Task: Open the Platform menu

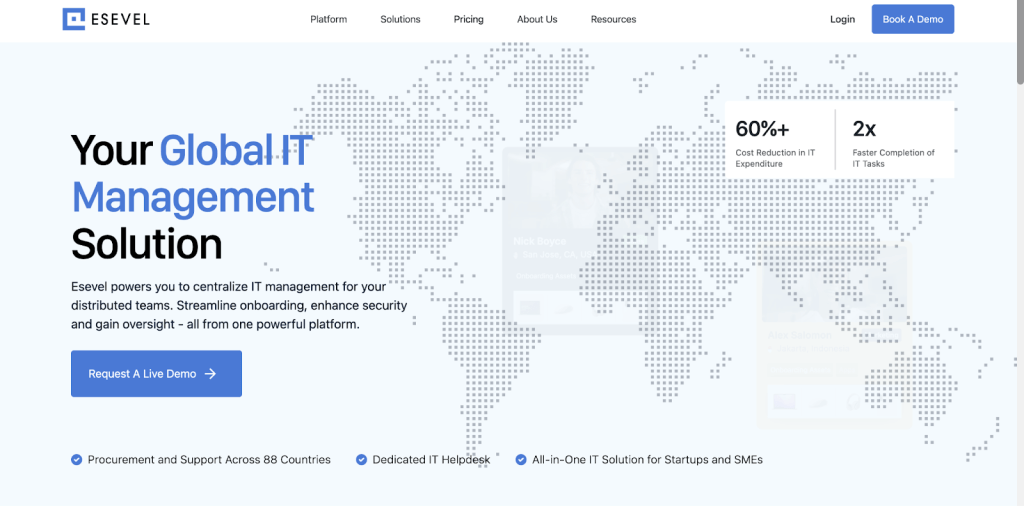Action: (x=329, y=19)
